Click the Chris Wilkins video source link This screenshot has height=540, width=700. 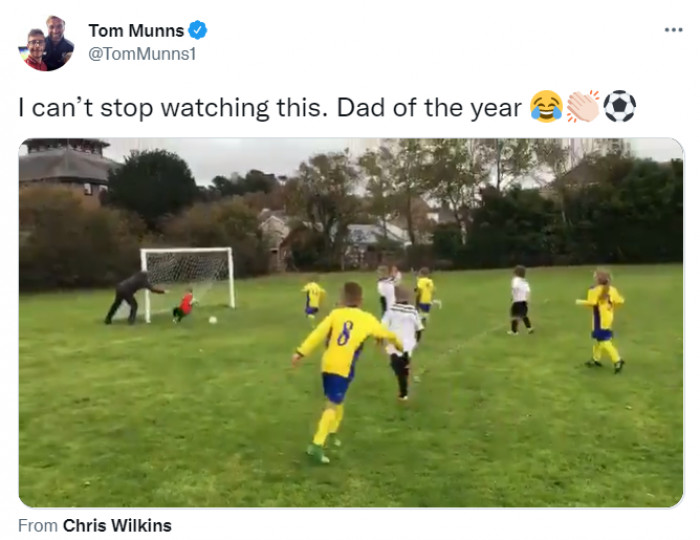[117, 525]
